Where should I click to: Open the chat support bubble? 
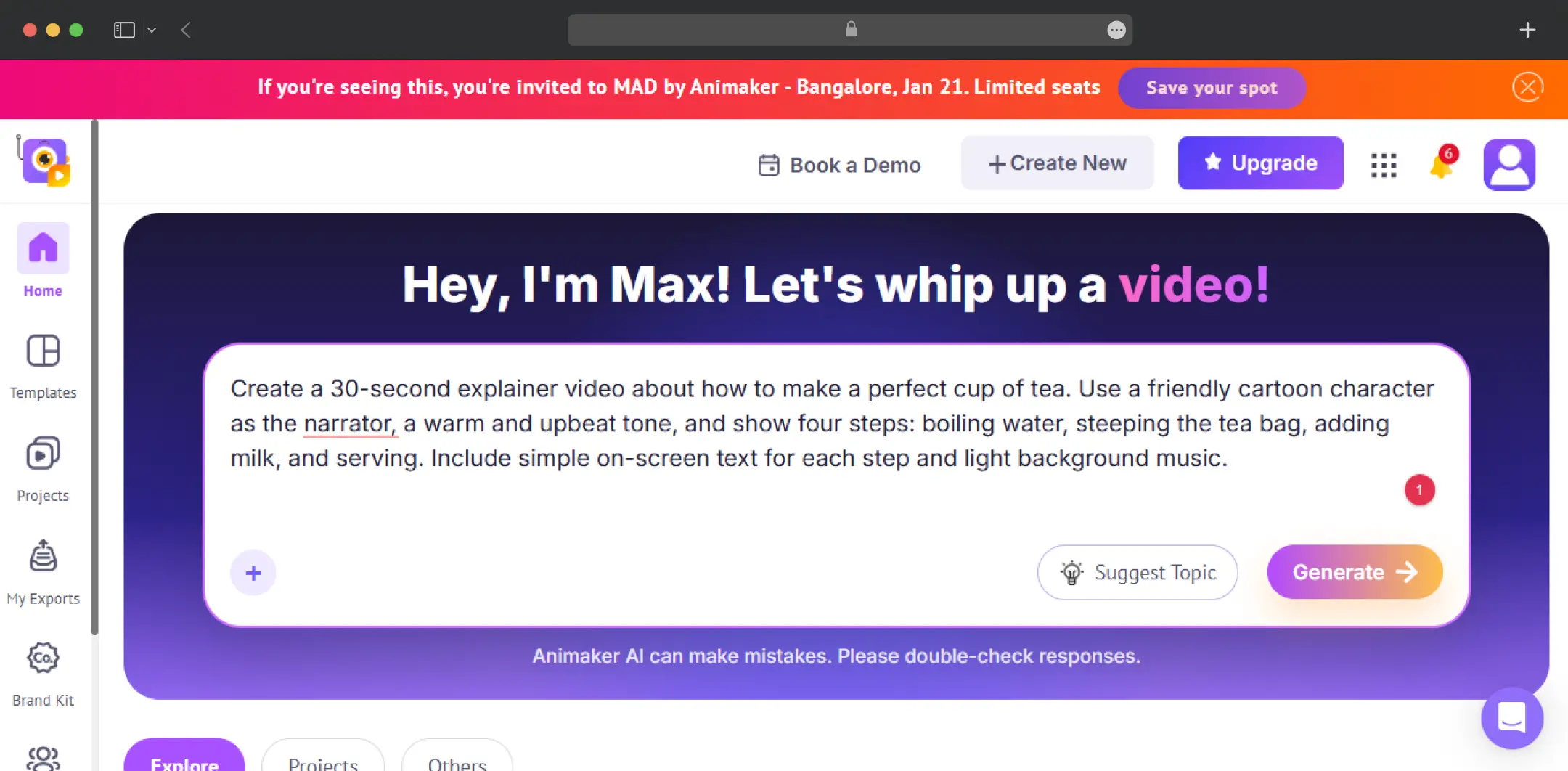pyautogui.click(x=1512, y=718)
